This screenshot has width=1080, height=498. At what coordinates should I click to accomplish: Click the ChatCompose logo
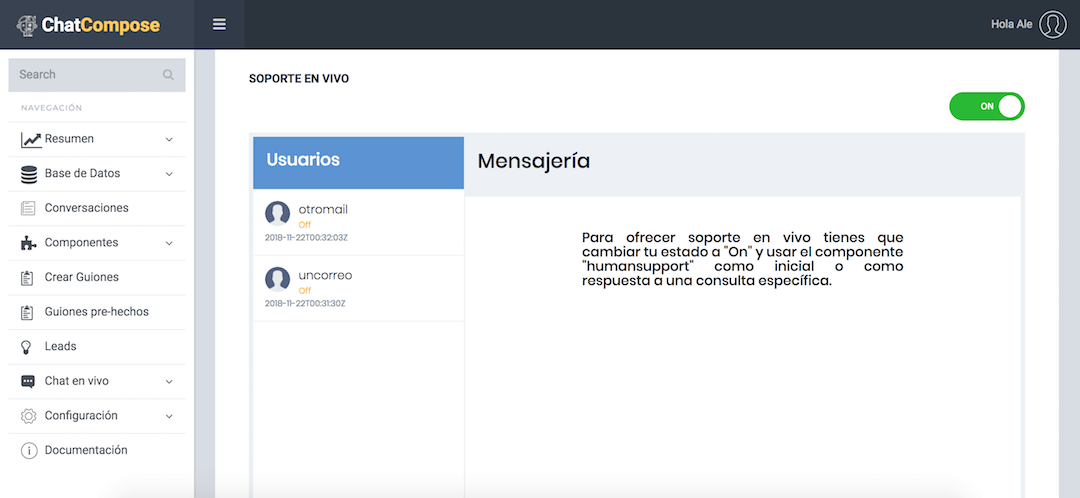[88, 25]
